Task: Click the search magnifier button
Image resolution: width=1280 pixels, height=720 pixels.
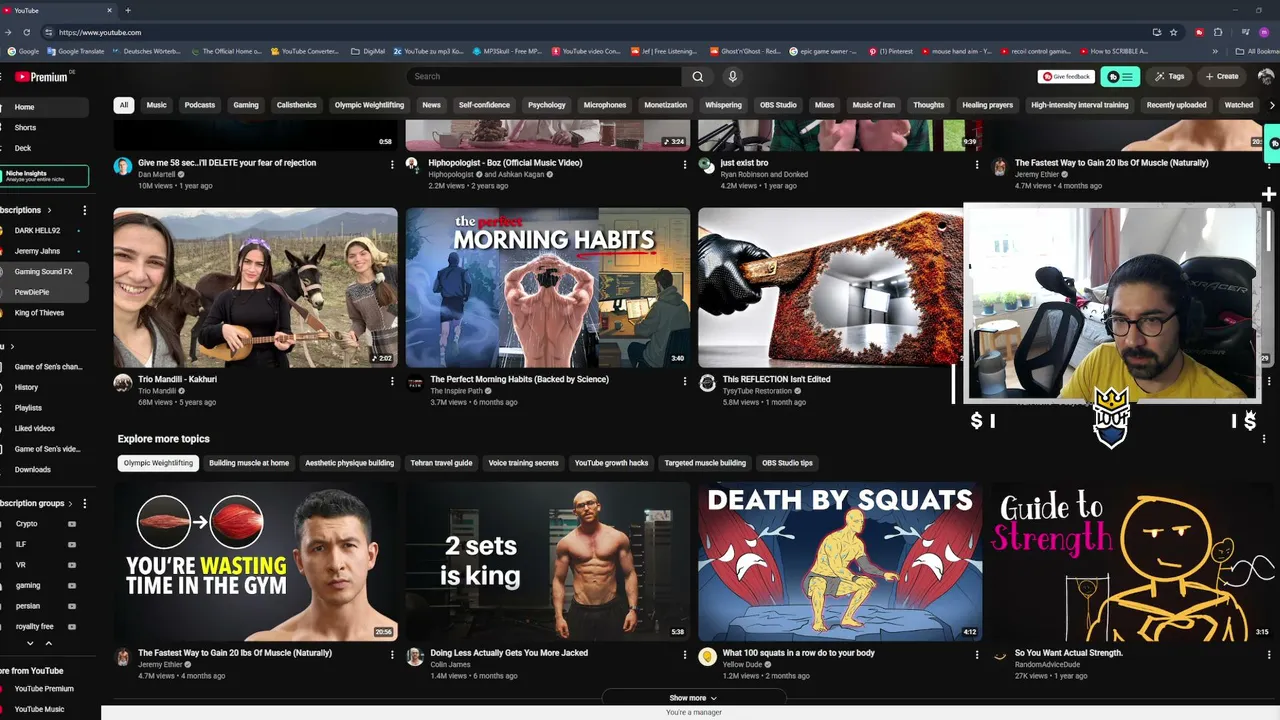Action: point(697,77)
